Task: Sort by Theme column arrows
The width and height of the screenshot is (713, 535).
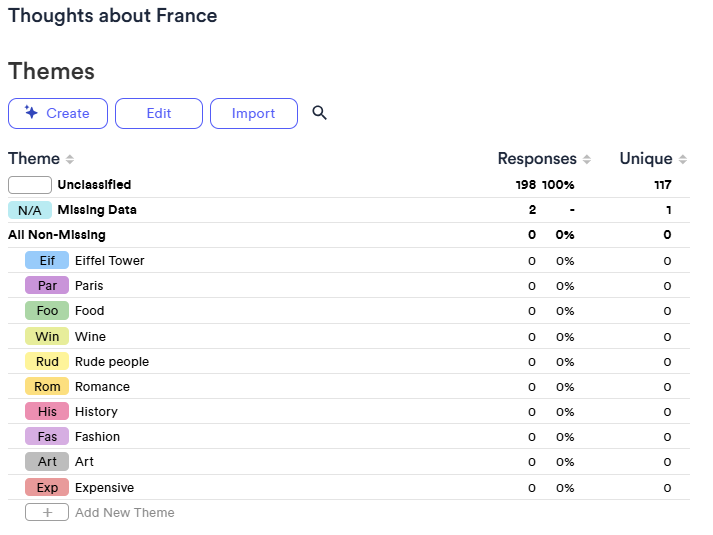Action: click(70, 159)
